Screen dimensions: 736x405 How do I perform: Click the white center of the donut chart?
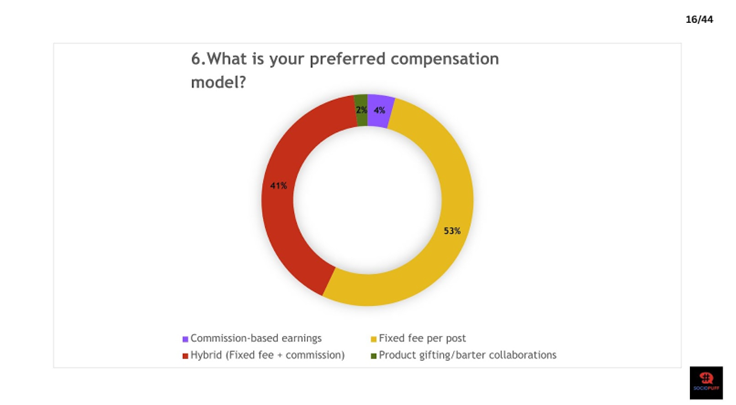coord(368,200)
